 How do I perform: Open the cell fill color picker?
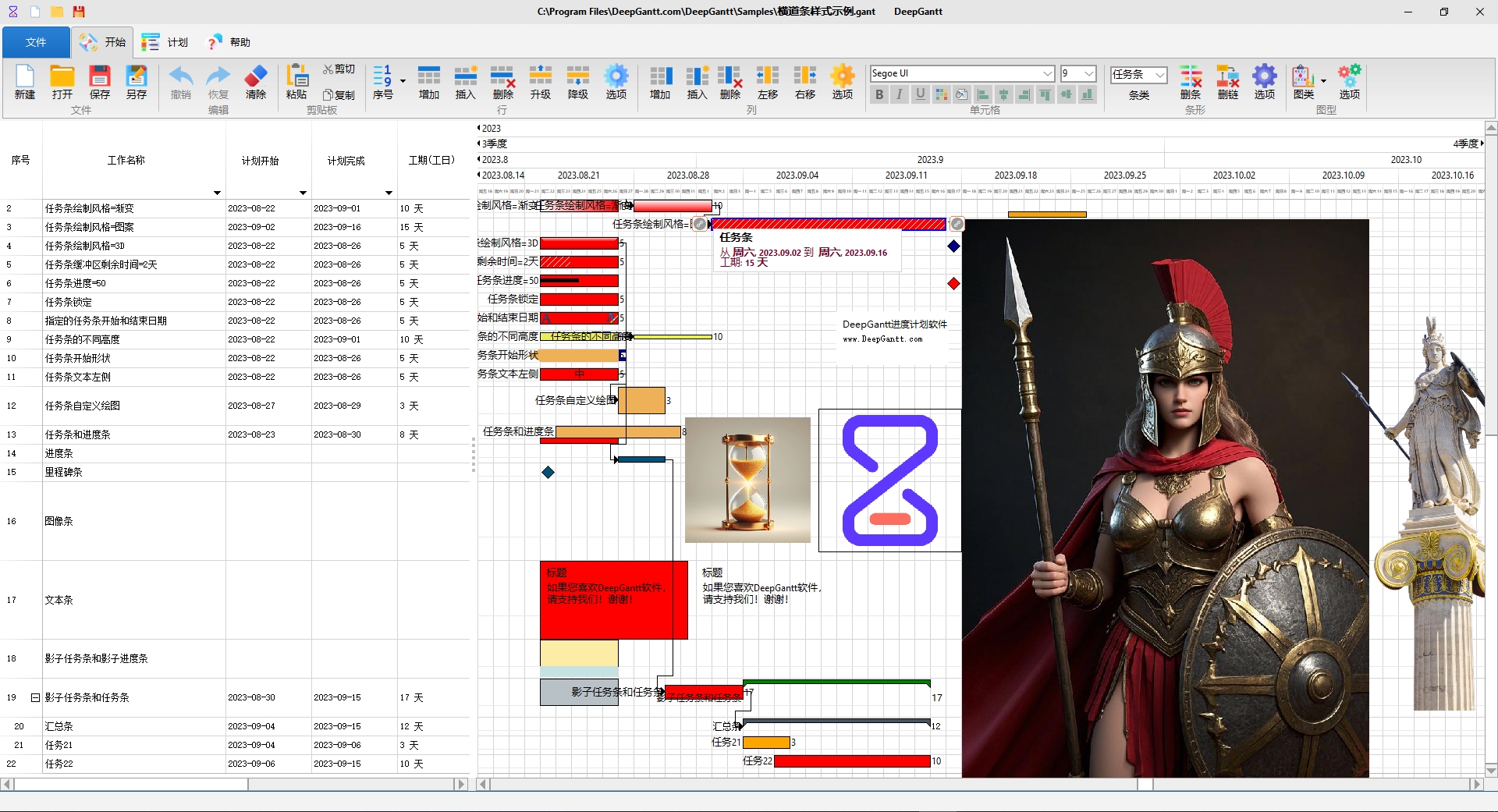[941, 94]
